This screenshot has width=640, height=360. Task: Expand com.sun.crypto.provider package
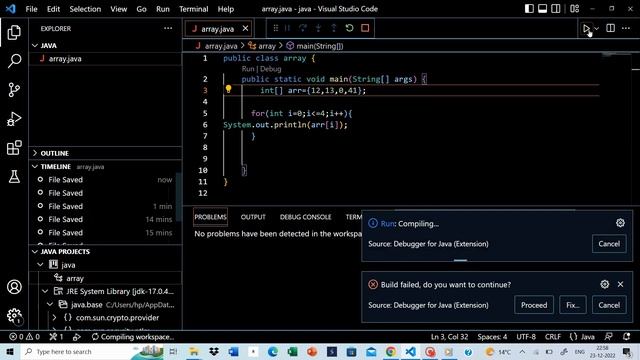coord(55,318)
